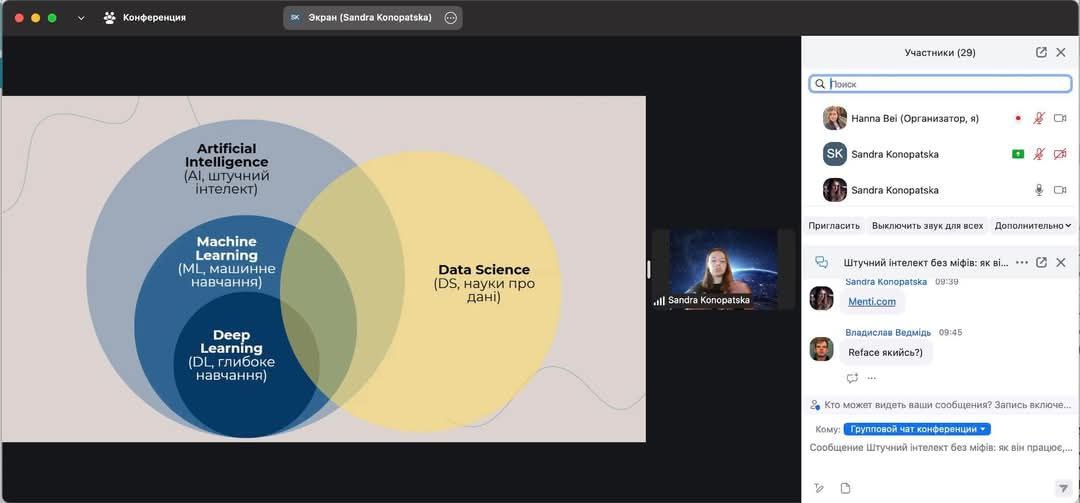Image resolution: width=1080 pixels, height=503 pixels.
Task: Click the Сообщение chat message input
Action: tap(941, 448)
